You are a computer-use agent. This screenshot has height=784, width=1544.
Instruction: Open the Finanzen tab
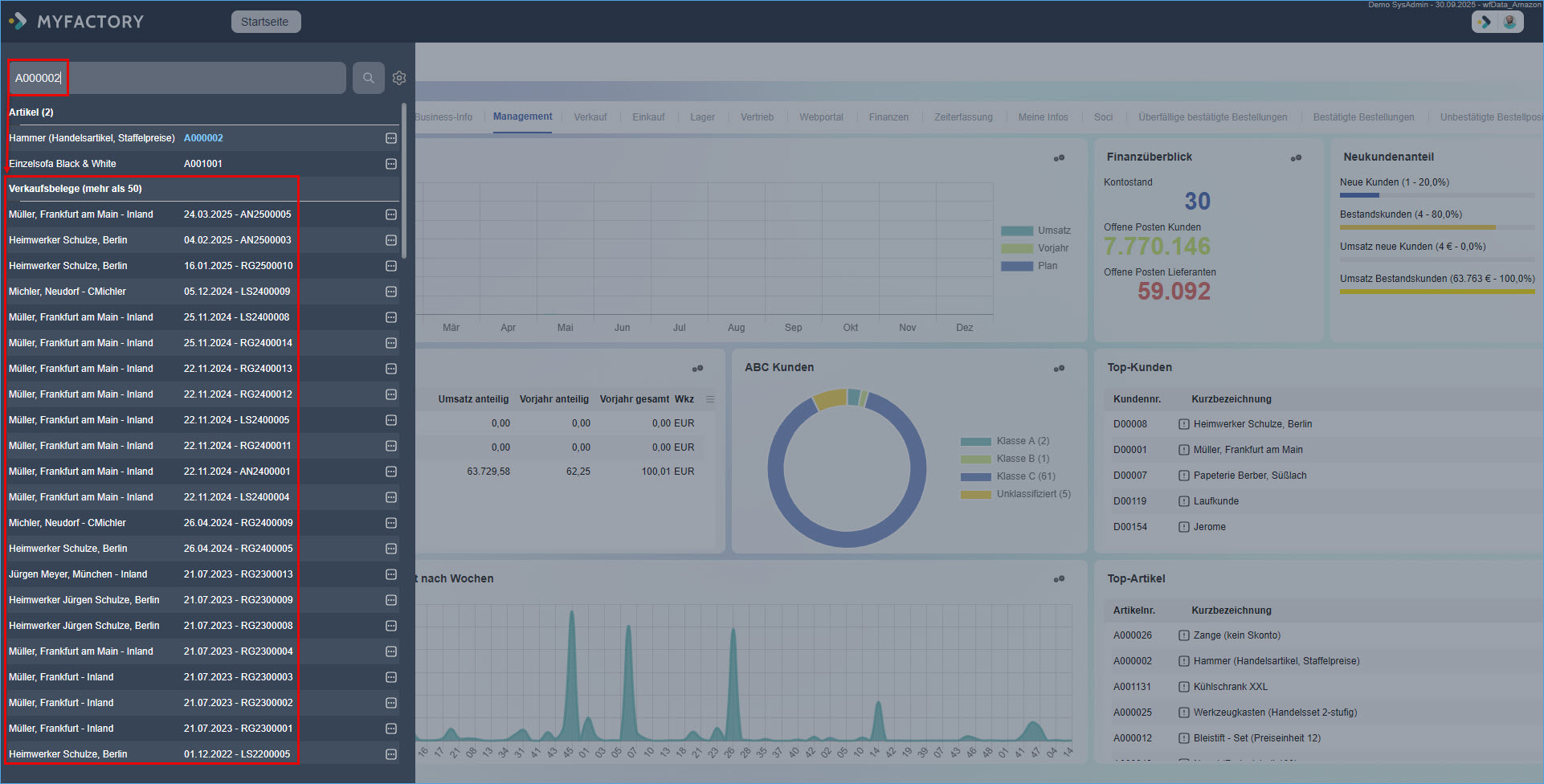click(x=888, y=117)
